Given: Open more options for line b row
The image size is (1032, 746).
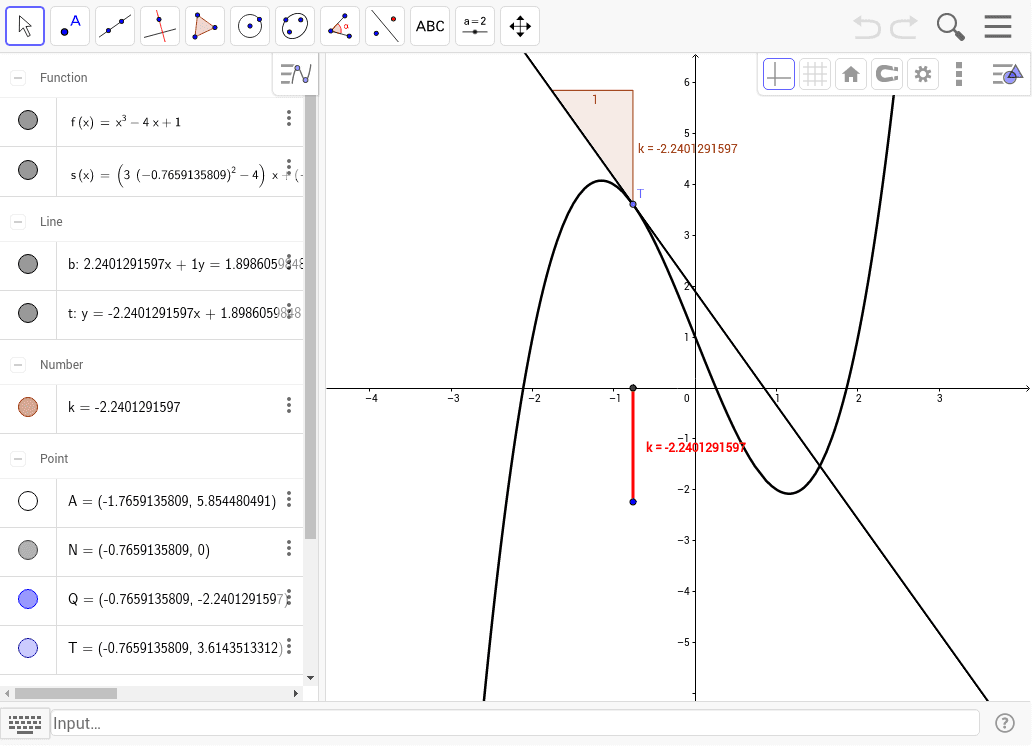Looking at the screenshot, I should (x=289, y=261).
